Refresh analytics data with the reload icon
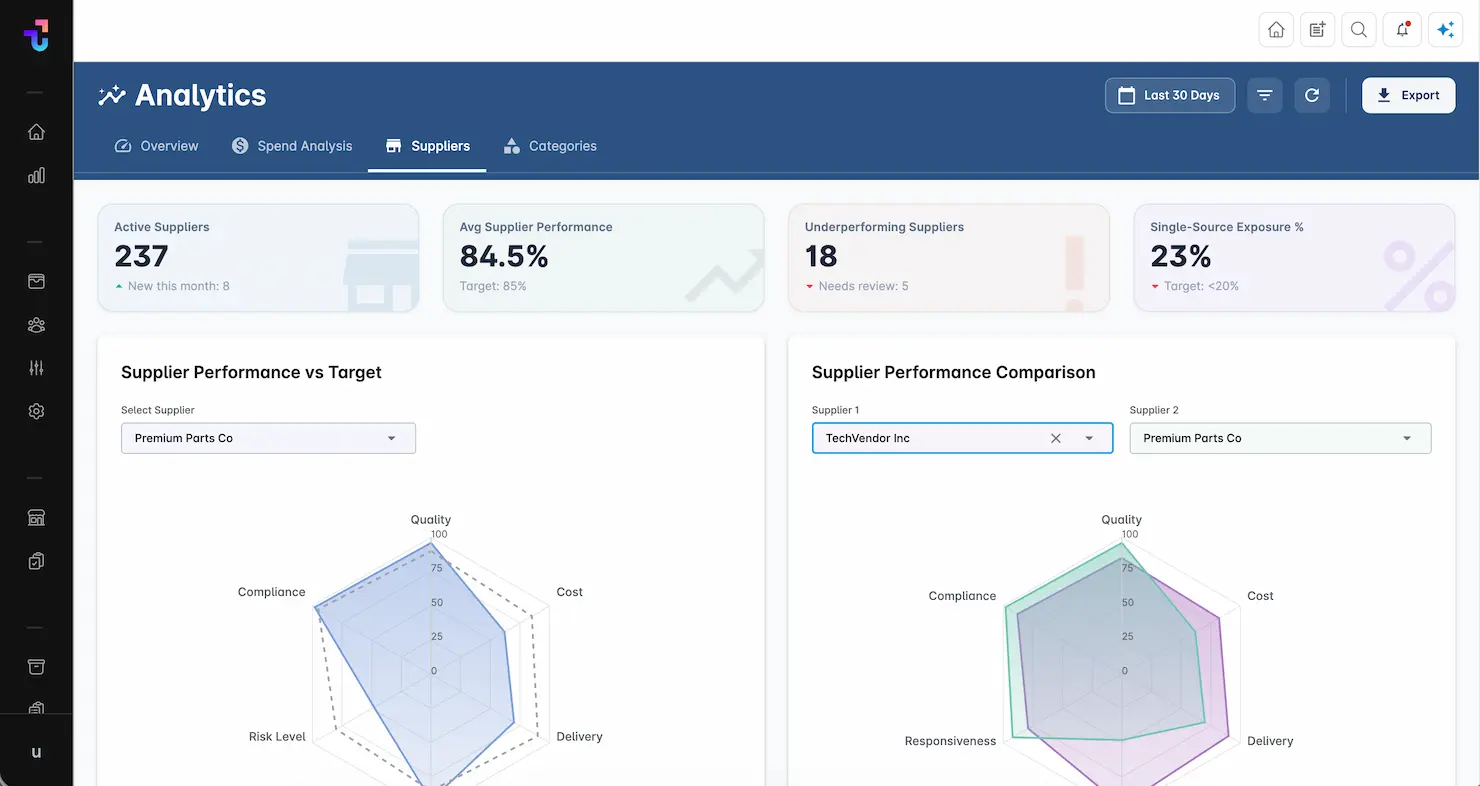Image resolution: width=1480 pixels, height=786 pixels. coord(1312,96)
